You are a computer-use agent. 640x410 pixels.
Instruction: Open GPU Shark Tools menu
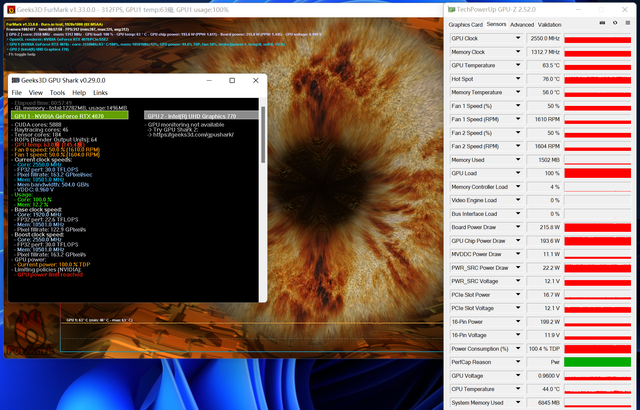pyautogui.click(x=57, y=93)
